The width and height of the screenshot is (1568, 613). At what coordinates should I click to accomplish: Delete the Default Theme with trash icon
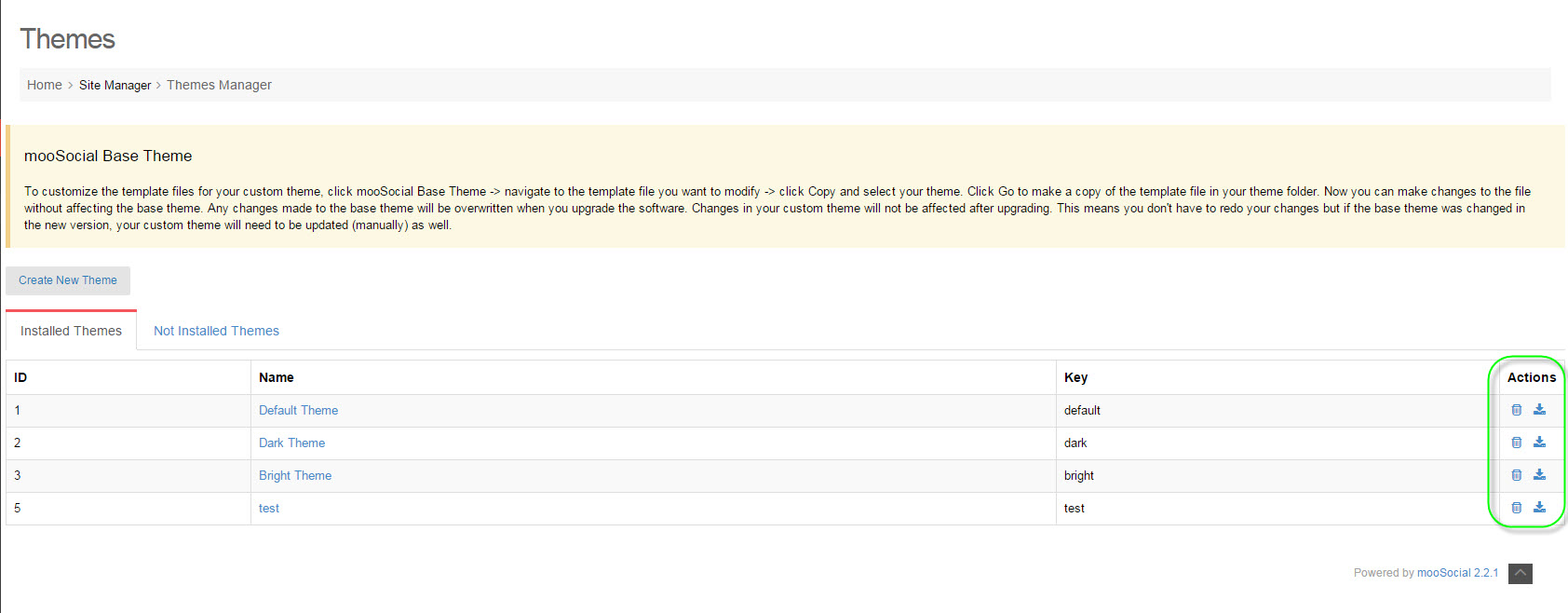tap(1516, 410)
